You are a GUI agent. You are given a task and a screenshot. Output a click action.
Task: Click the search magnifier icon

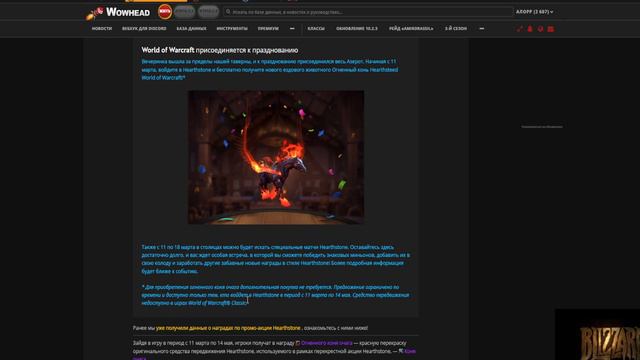point(228,12)
